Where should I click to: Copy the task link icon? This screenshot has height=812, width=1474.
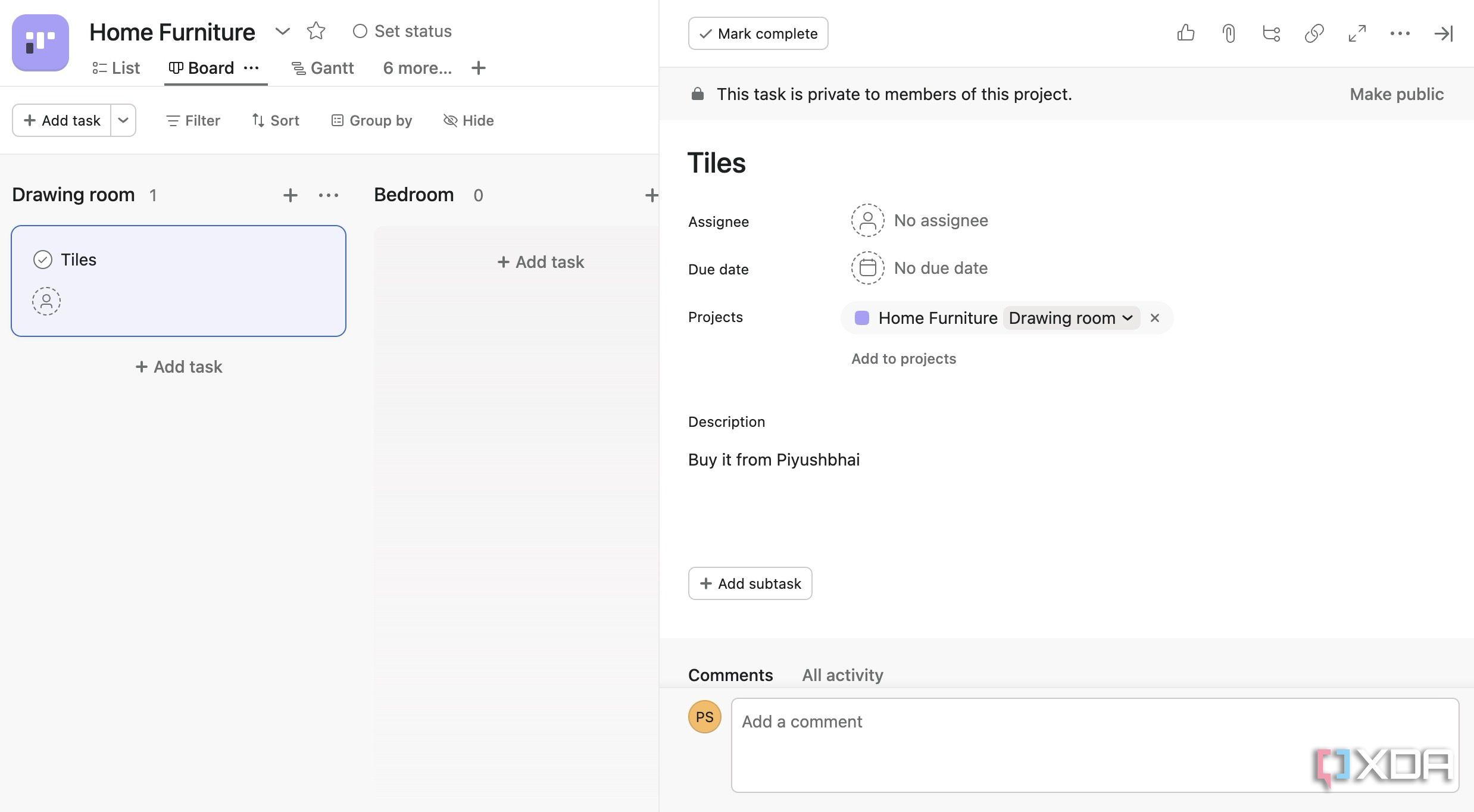tap(1314, 33)
